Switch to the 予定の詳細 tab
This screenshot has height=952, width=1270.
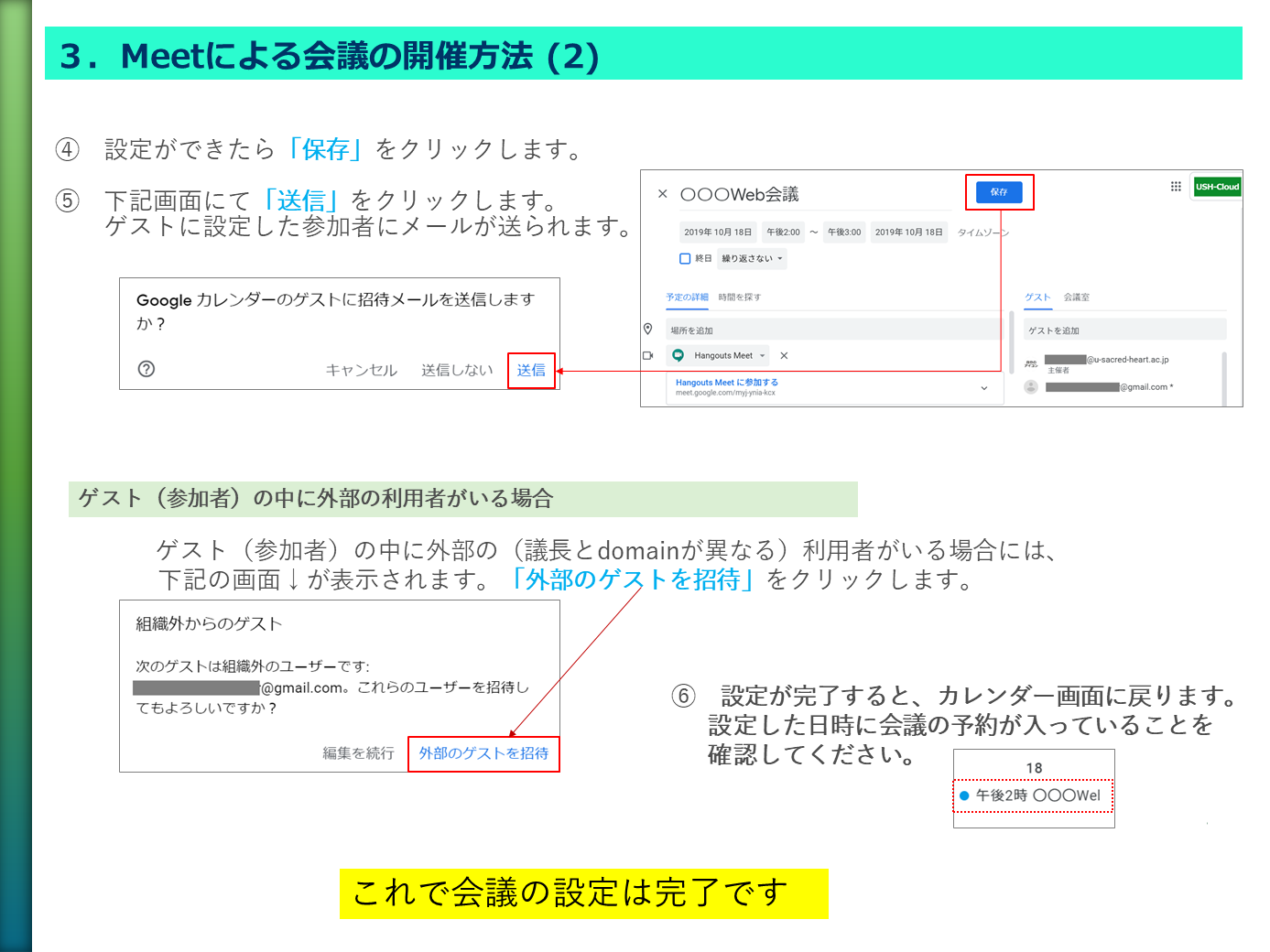click(x=687, y=297)
